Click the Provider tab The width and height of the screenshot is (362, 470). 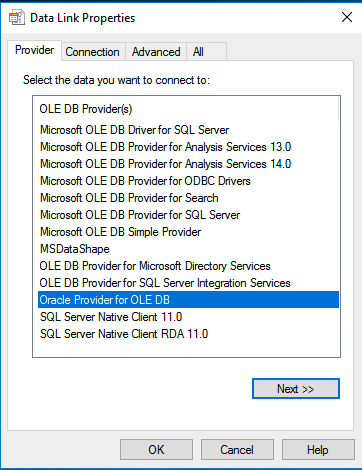tap(34, 50)
